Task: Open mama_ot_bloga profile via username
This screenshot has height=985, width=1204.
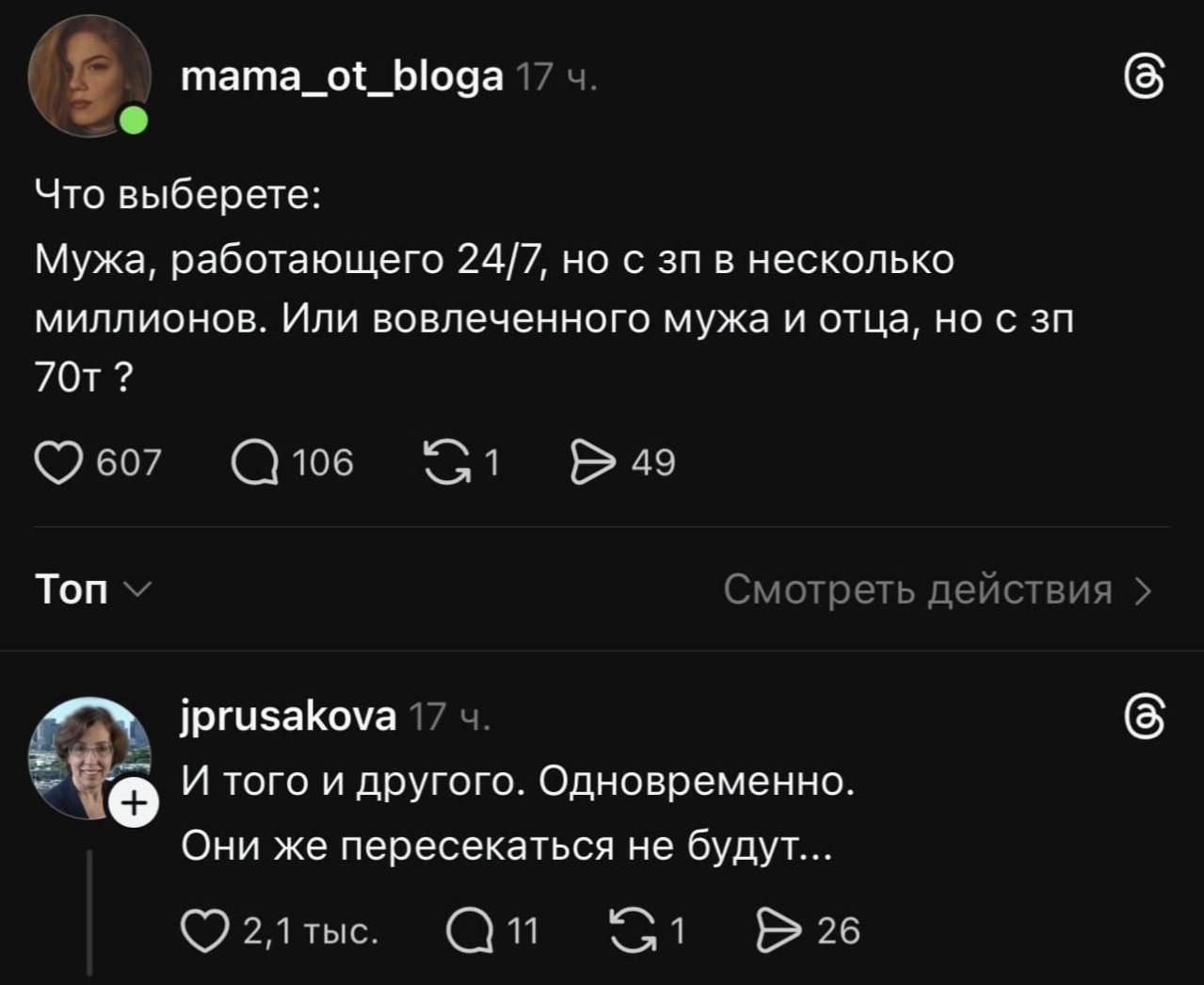Action: 342,76
